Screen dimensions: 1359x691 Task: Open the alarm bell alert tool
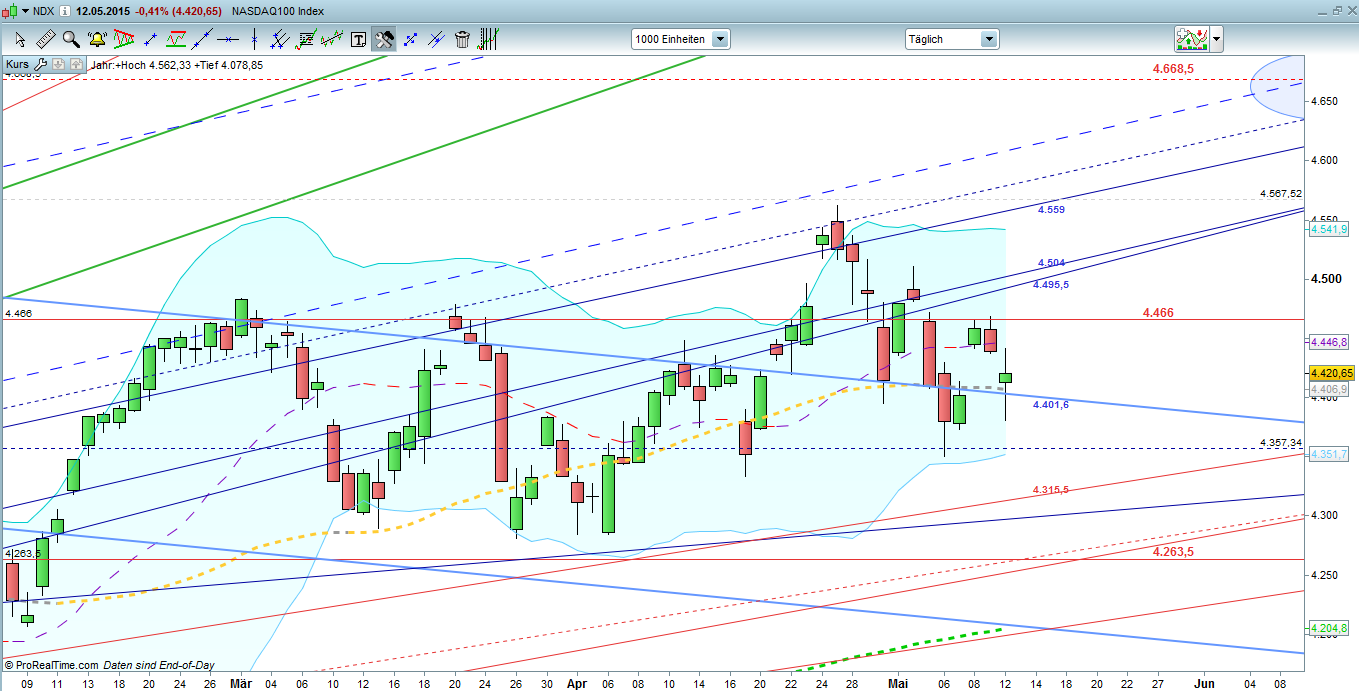(97, 39)
